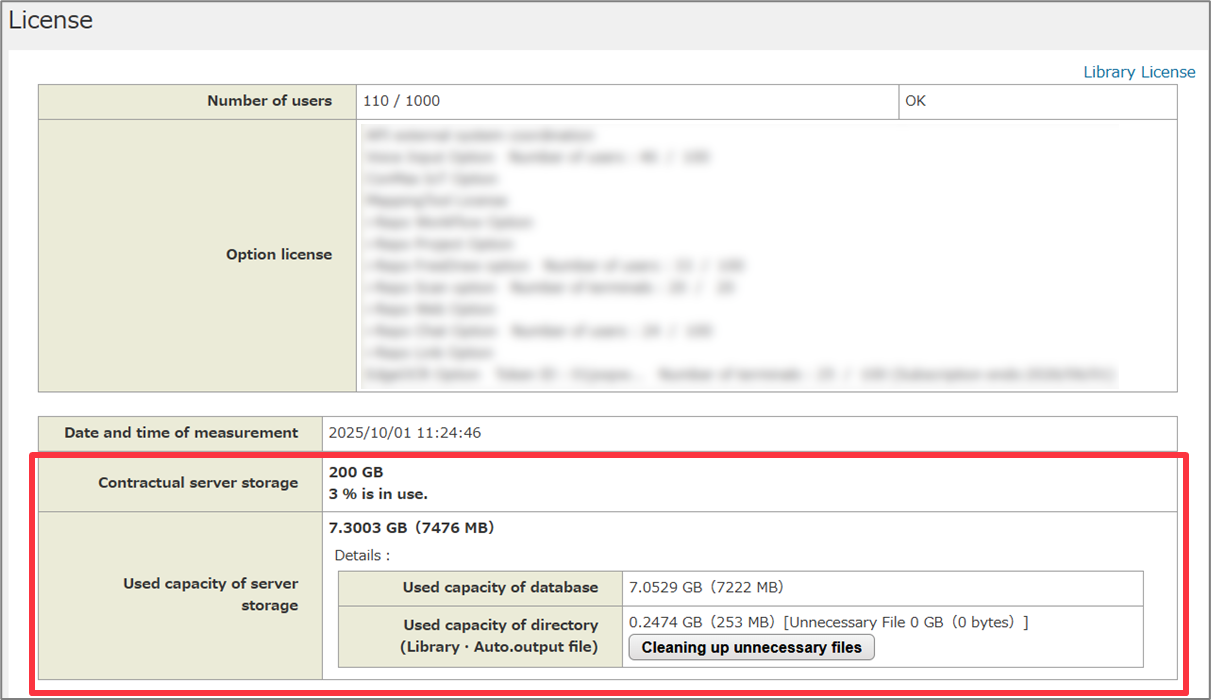The image size is (1211, 700).
Task: Click the 200 GB storage value
Action: [356, 472]
